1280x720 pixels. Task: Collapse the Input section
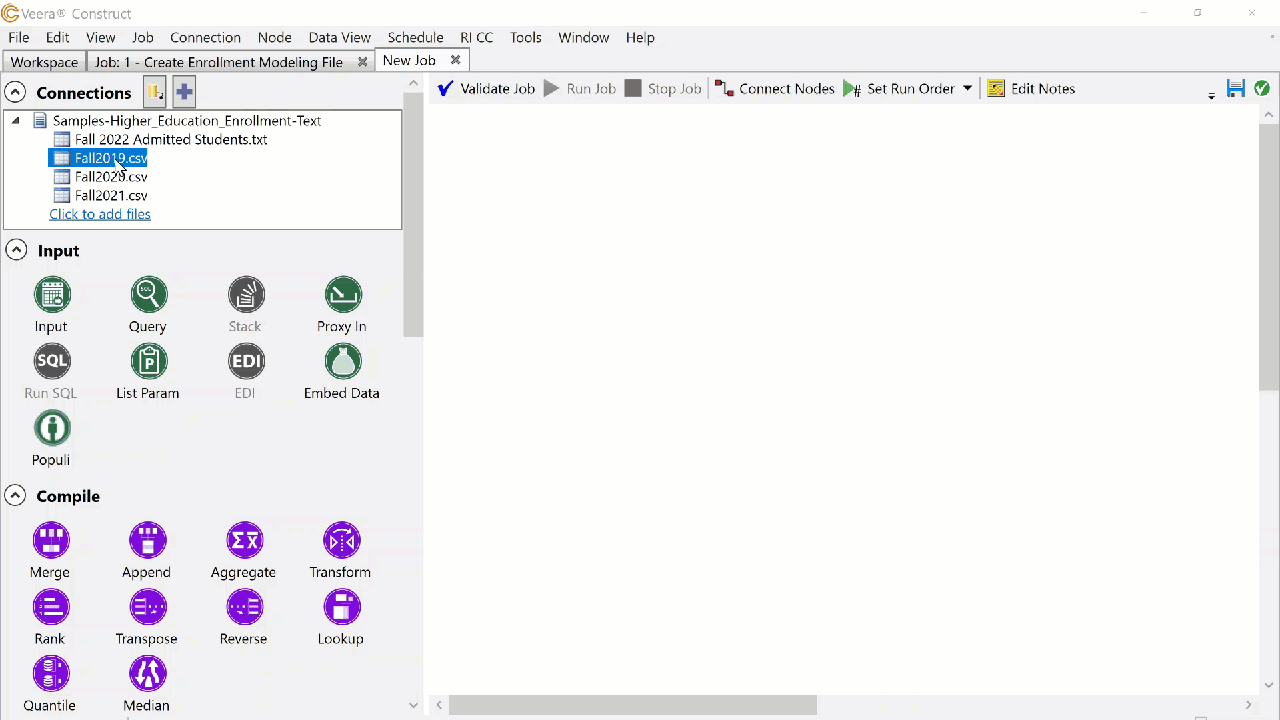pyautogui.click(x=15, y=250)
